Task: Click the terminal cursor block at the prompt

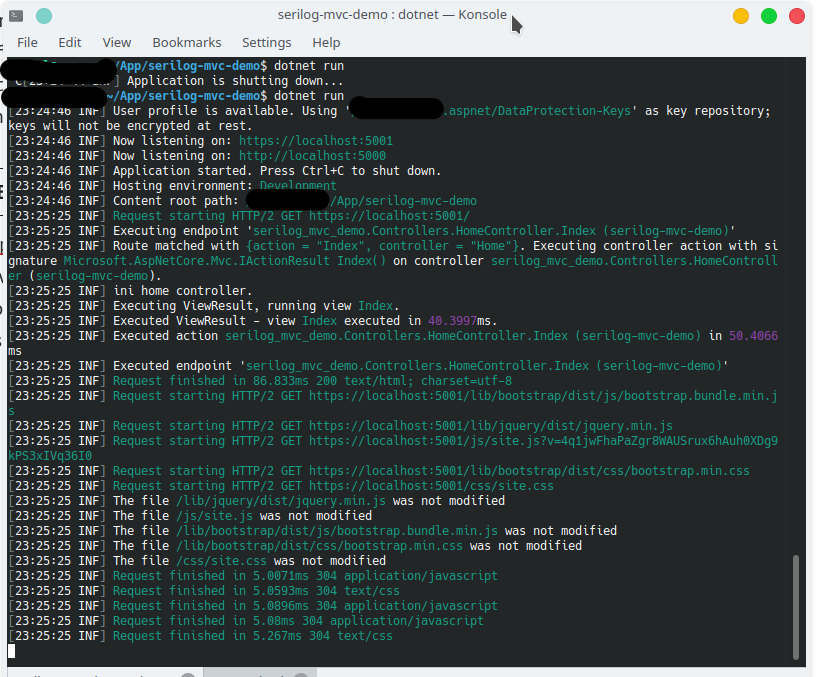Action: 12,651
